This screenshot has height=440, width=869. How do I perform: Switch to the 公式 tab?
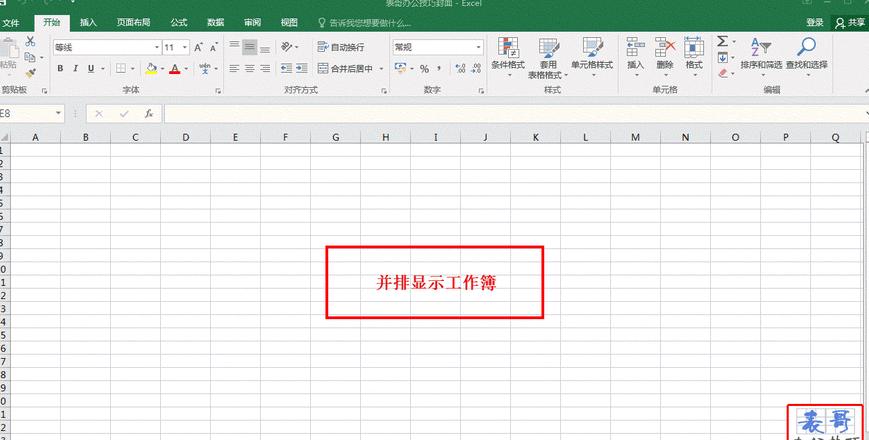tap(178, 23)
